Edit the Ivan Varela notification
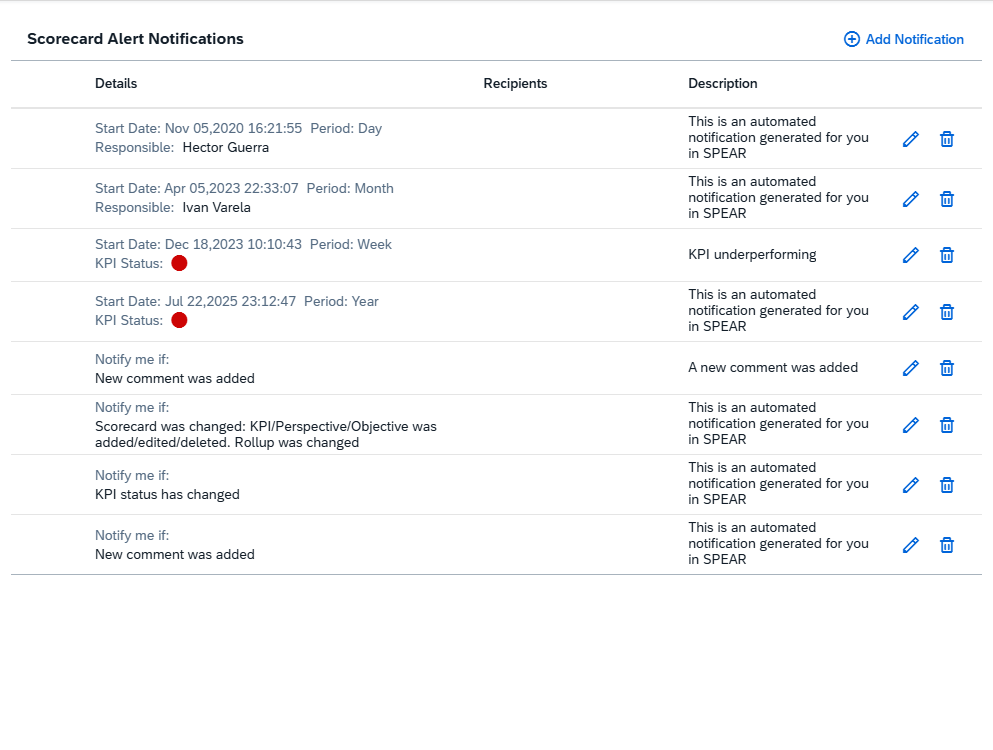Screen dimensions: 993x750 click(x=910, y=199)
